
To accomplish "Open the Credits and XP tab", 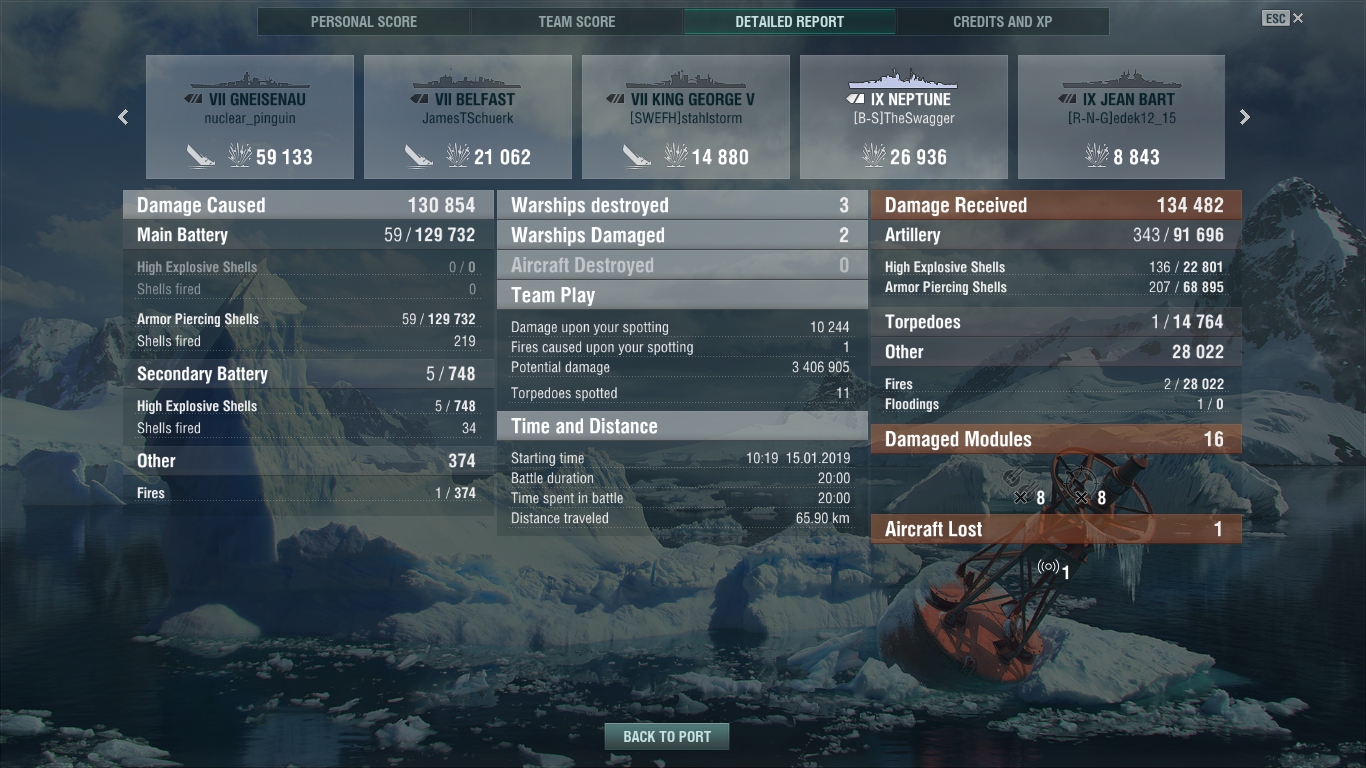I will click(x=1003, y=22).
